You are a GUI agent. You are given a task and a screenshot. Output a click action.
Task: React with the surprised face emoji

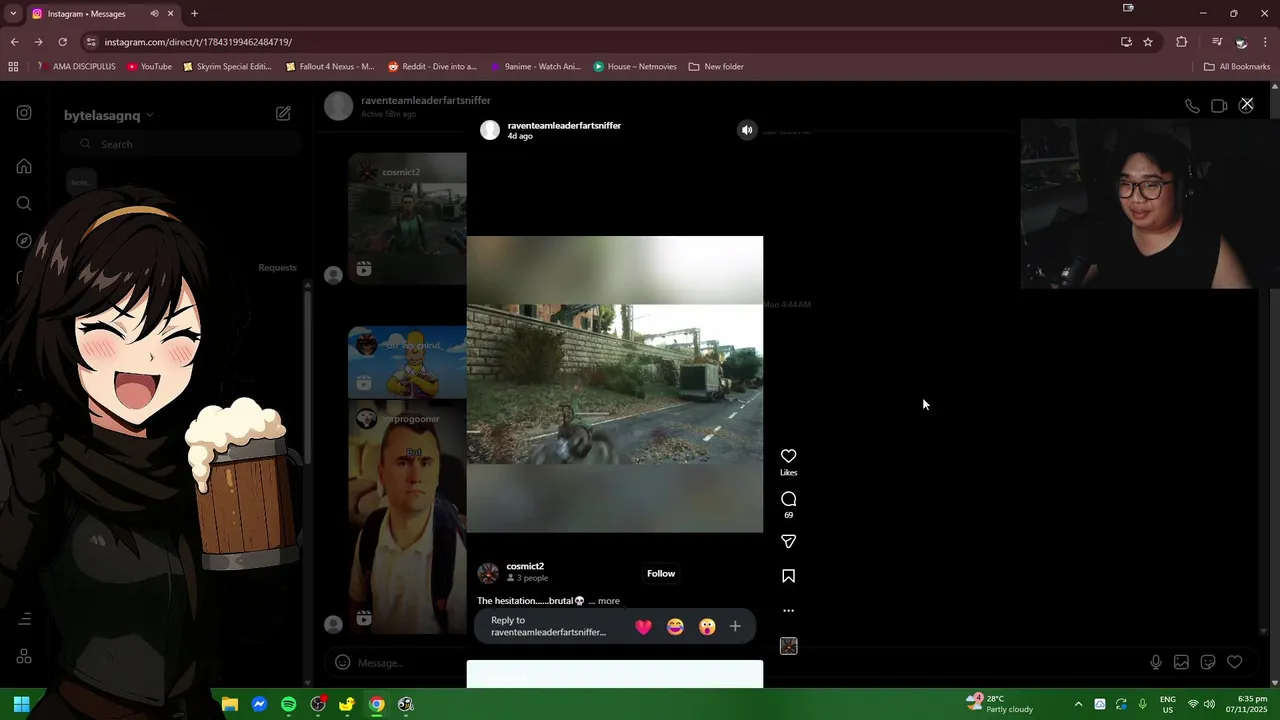coord(707,627)
